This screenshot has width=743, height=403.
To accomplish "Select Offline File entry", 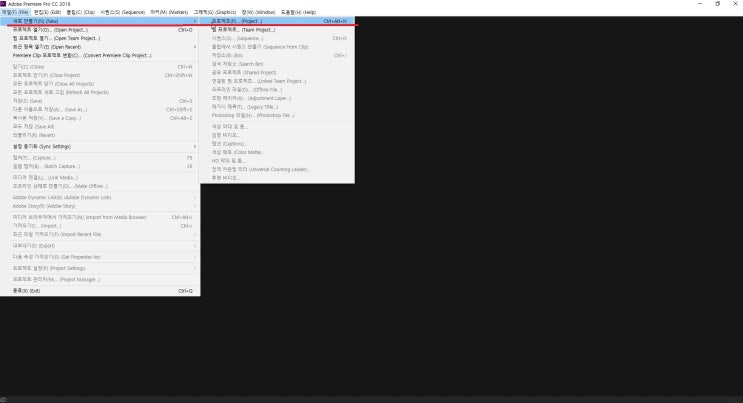I will 277,90.
